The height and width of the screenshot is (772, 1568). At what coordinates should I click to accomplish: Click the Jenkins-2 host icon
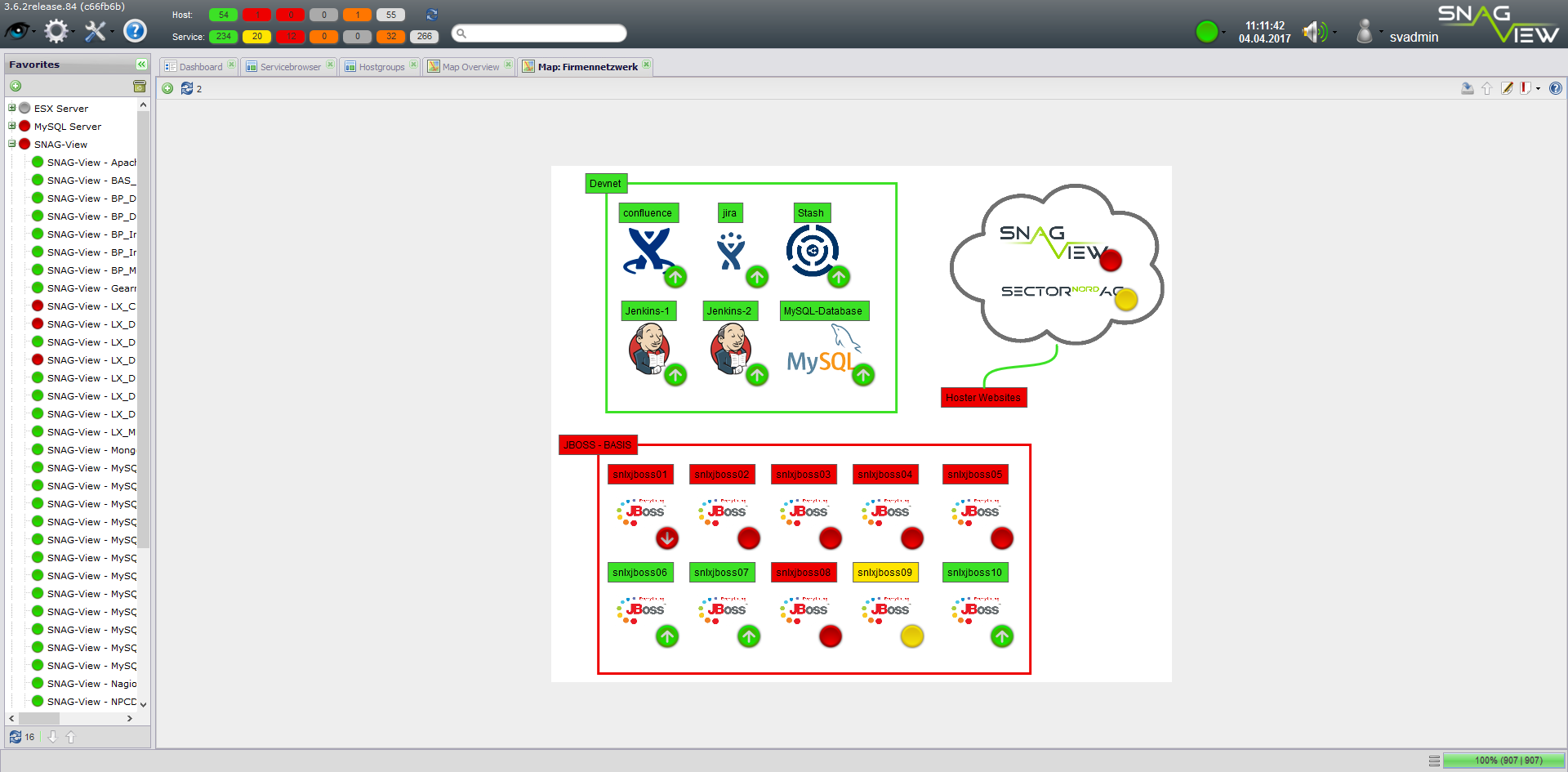click(x=731, y=348)
